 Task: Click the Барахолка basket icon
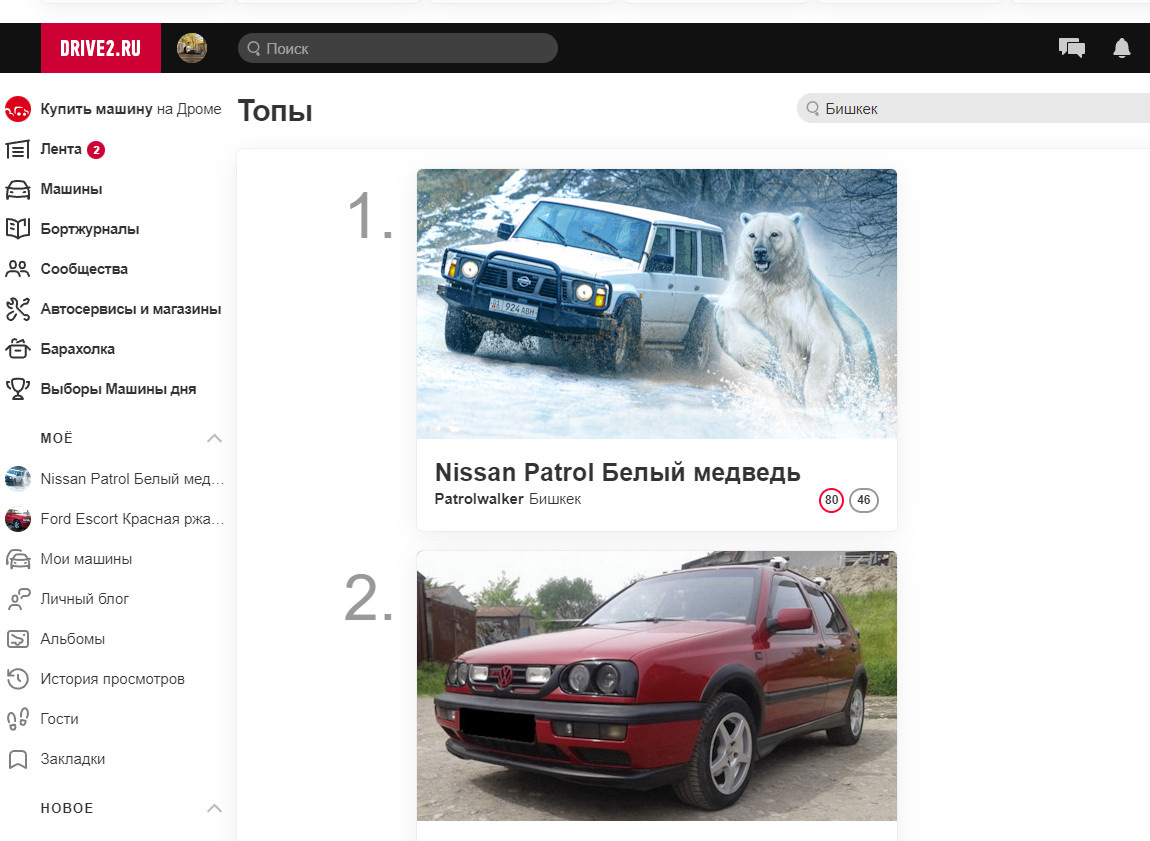(x=18, y=349)
